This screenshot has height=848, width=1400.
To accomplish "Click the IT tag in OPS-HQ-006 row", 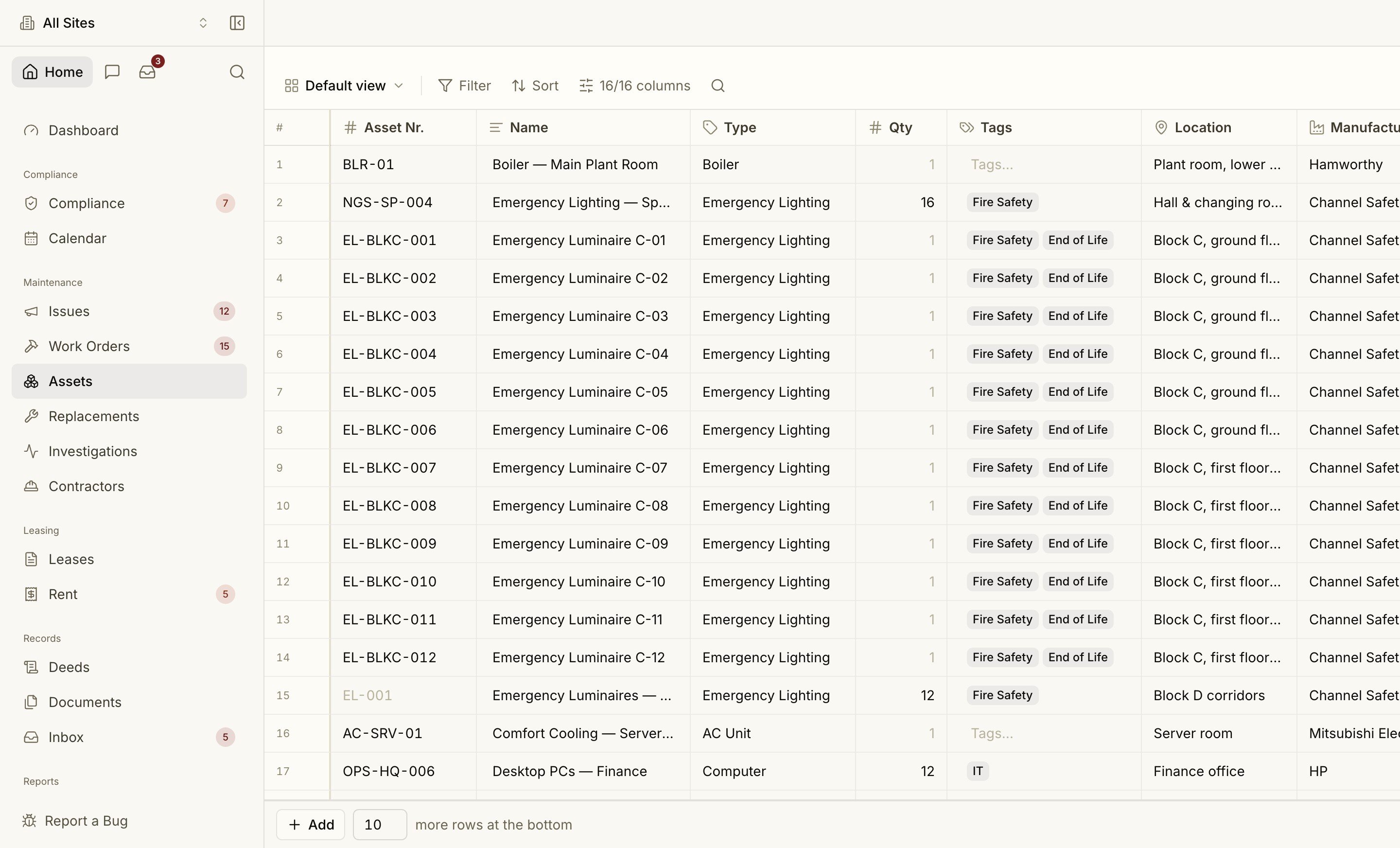I will coord(977,771).
